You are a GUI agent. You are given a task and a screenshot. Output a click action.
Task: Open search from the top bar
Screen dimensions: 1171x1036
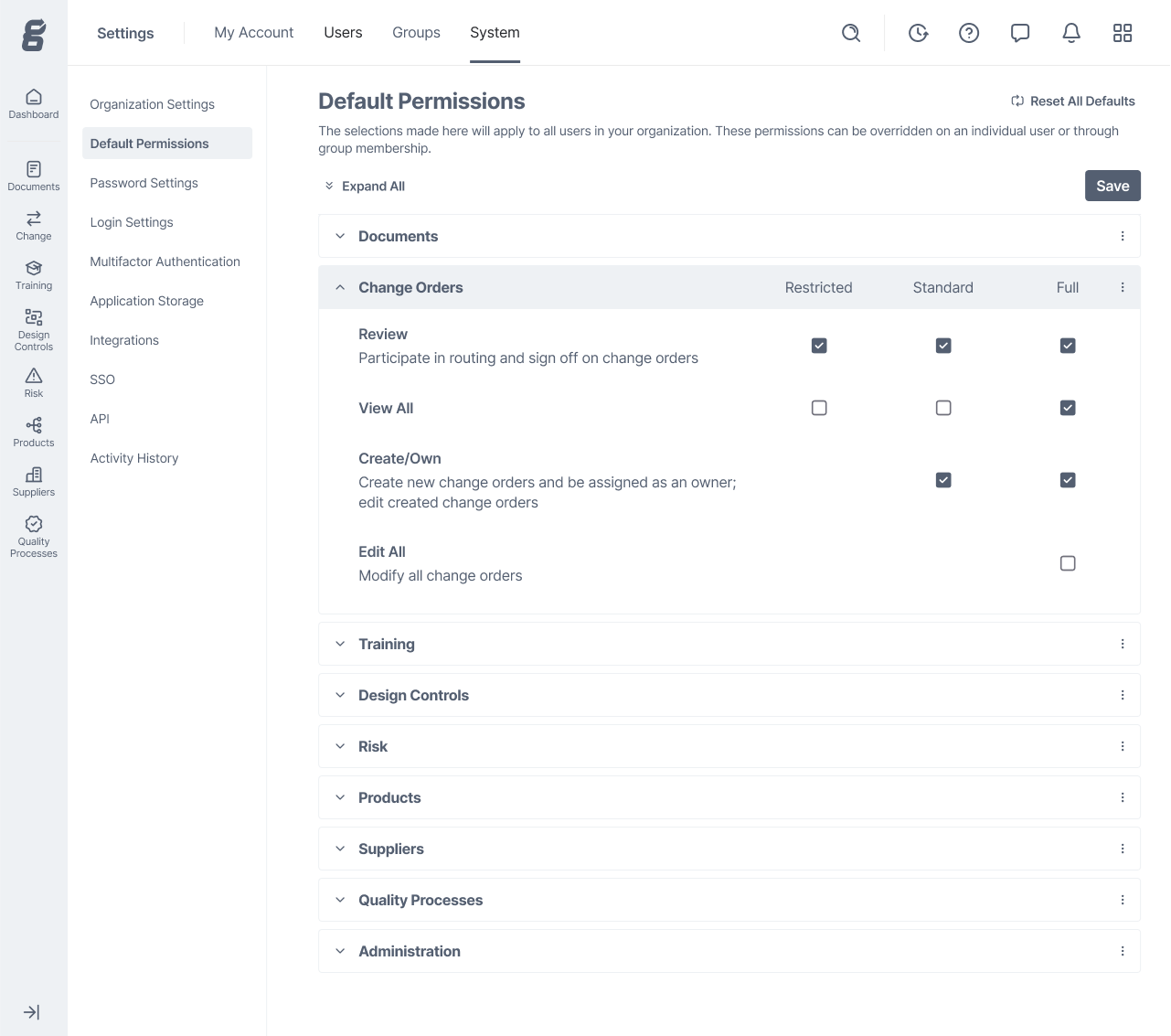pyautogui.click(x=850, y=32)
